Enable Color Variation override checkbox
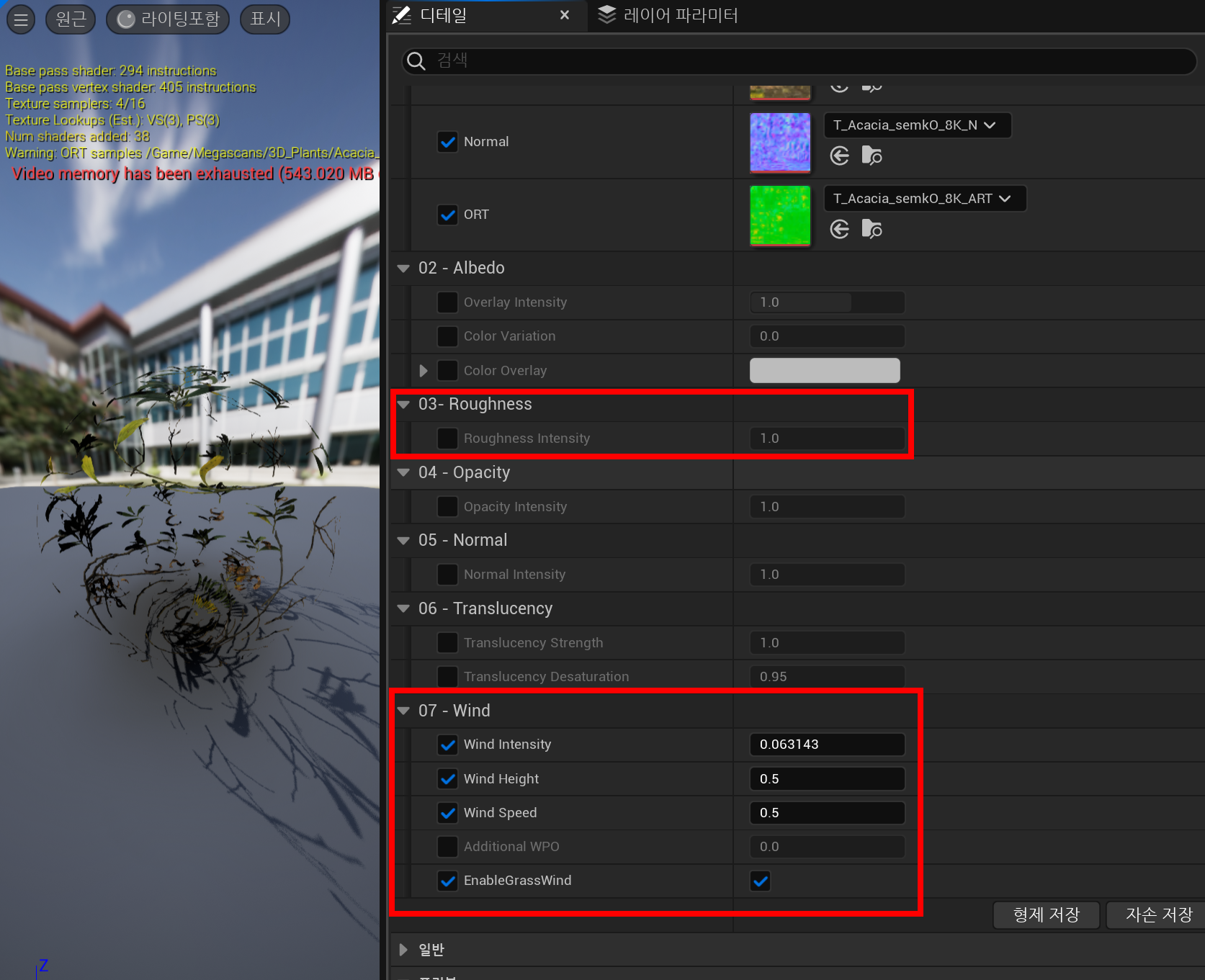The image size is (1205, 980). coord(447,336)
